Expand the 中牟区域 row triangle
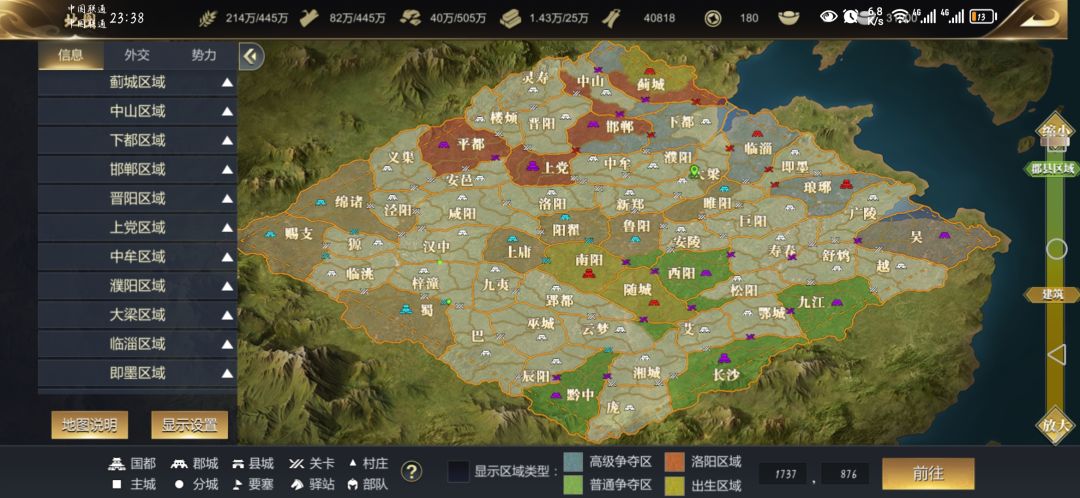Viewport: 1080px width, 498px height. (227, 257)
